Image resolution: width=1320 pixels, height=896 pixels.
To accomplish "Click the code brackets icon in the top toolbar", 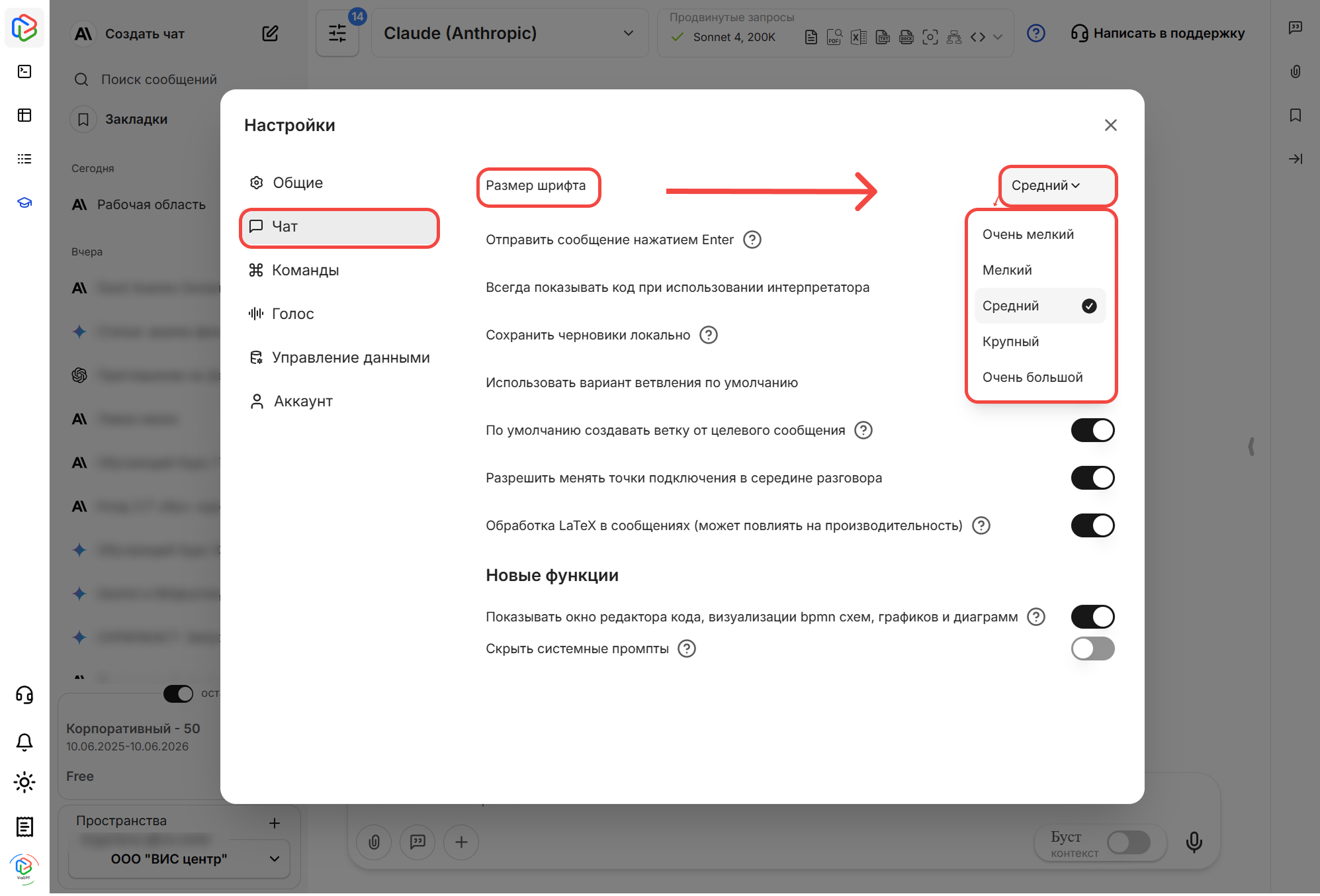I will click(978, 37).
